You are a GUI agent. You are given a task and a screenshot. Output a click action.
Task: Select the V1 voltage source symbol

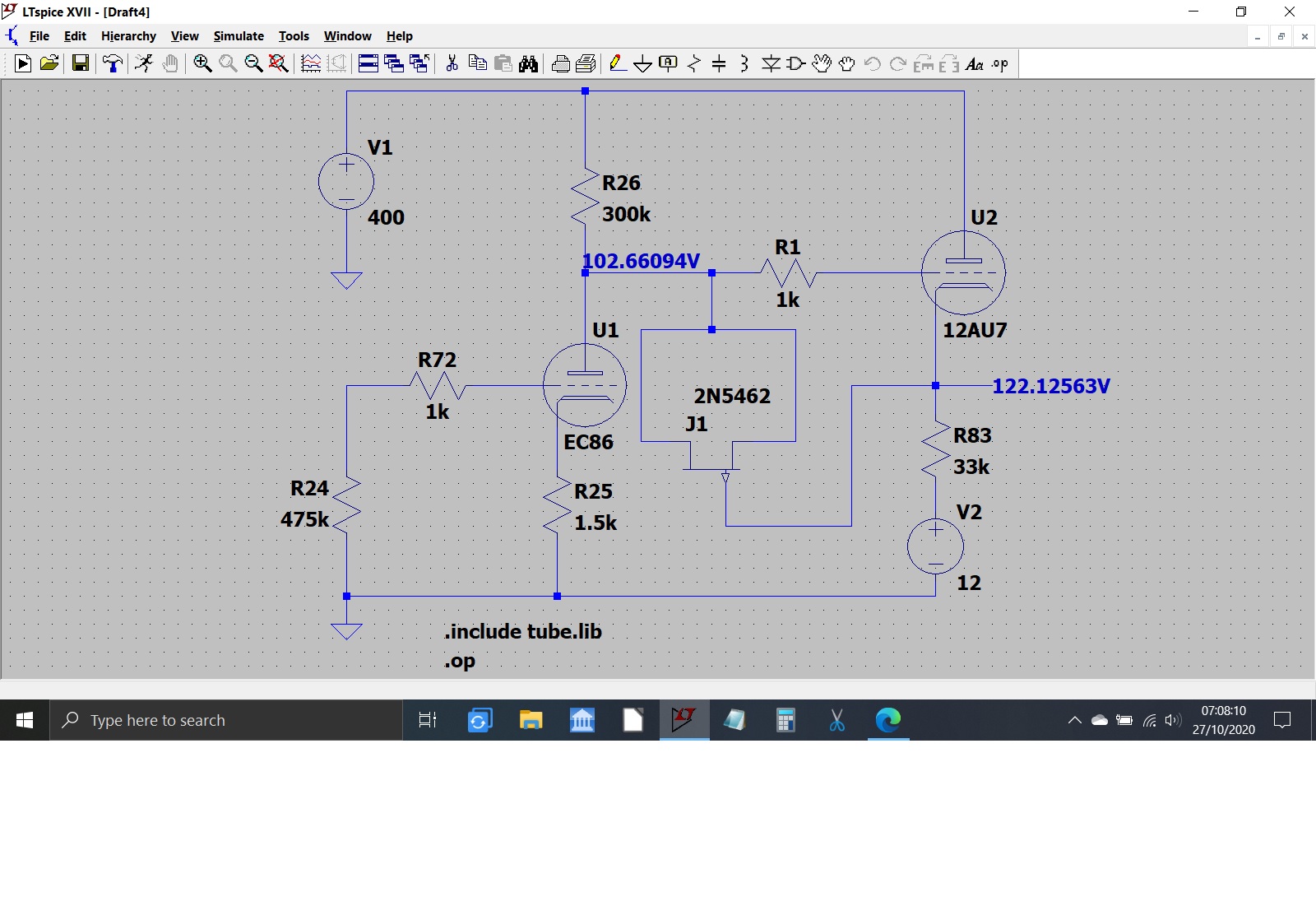click(x=346, y=182)
